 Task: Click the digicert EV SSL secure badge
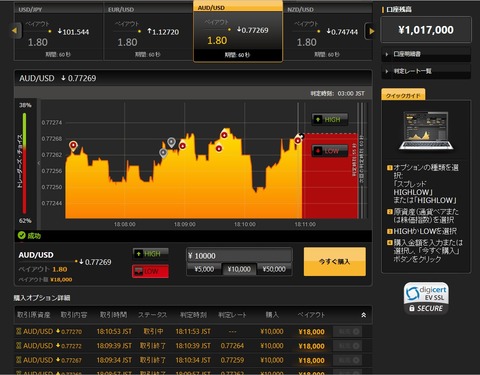[x=426, y=298]
